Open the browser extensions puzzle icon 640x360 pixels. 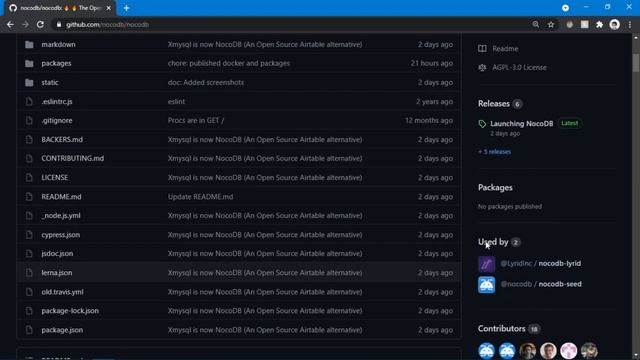click(x=599, y=24)
